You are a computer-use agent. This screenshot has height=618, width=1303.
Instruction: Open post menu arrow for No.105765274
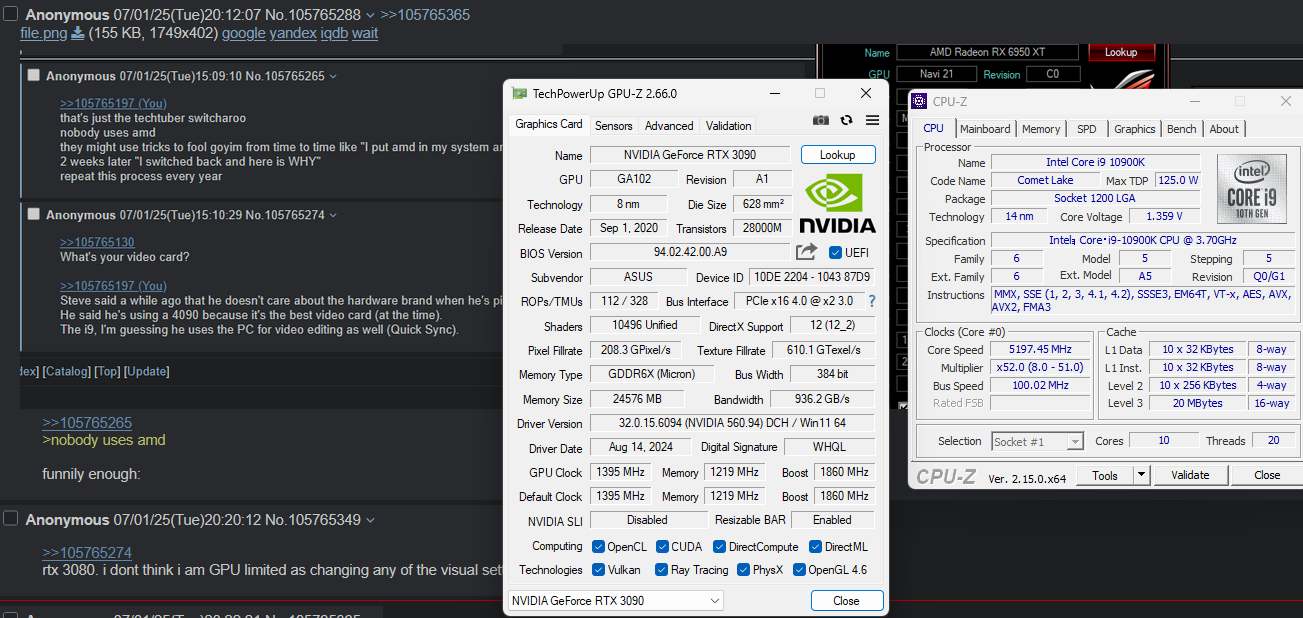tap(333, 215)
